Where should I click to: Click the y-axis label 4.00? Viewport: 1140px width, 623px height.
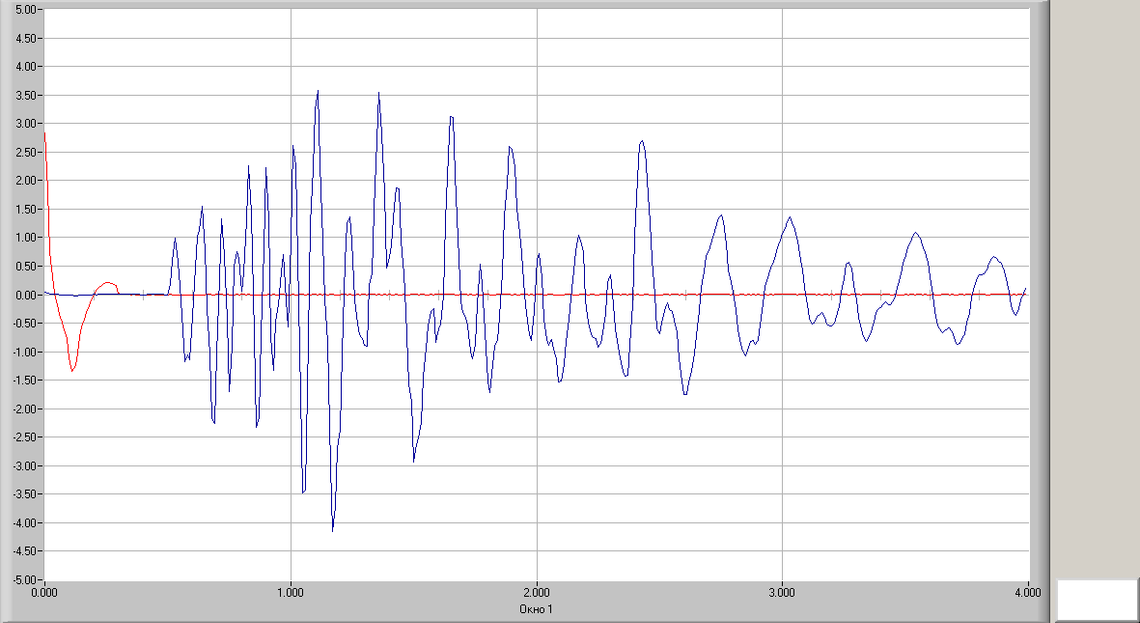24,66
